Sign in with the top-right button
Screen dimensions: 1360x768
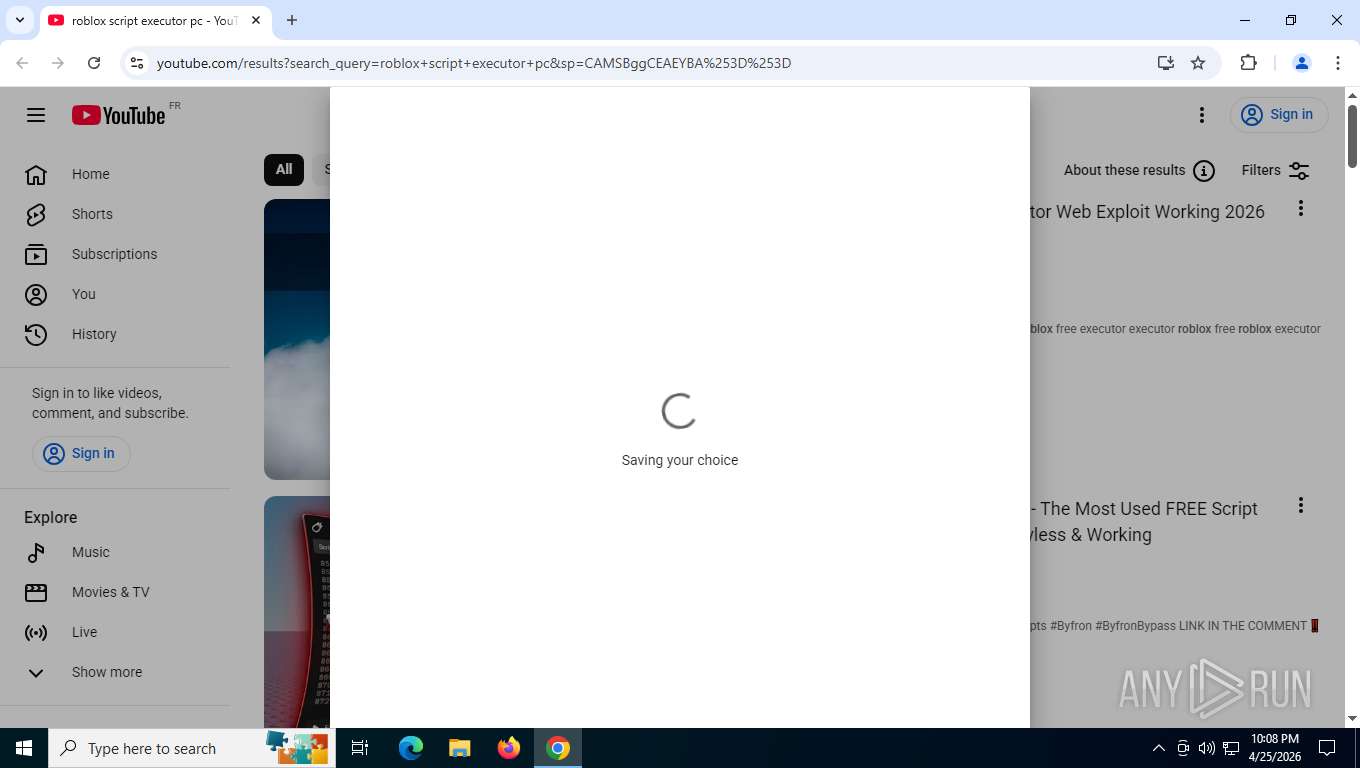[x=1279, y=115]
